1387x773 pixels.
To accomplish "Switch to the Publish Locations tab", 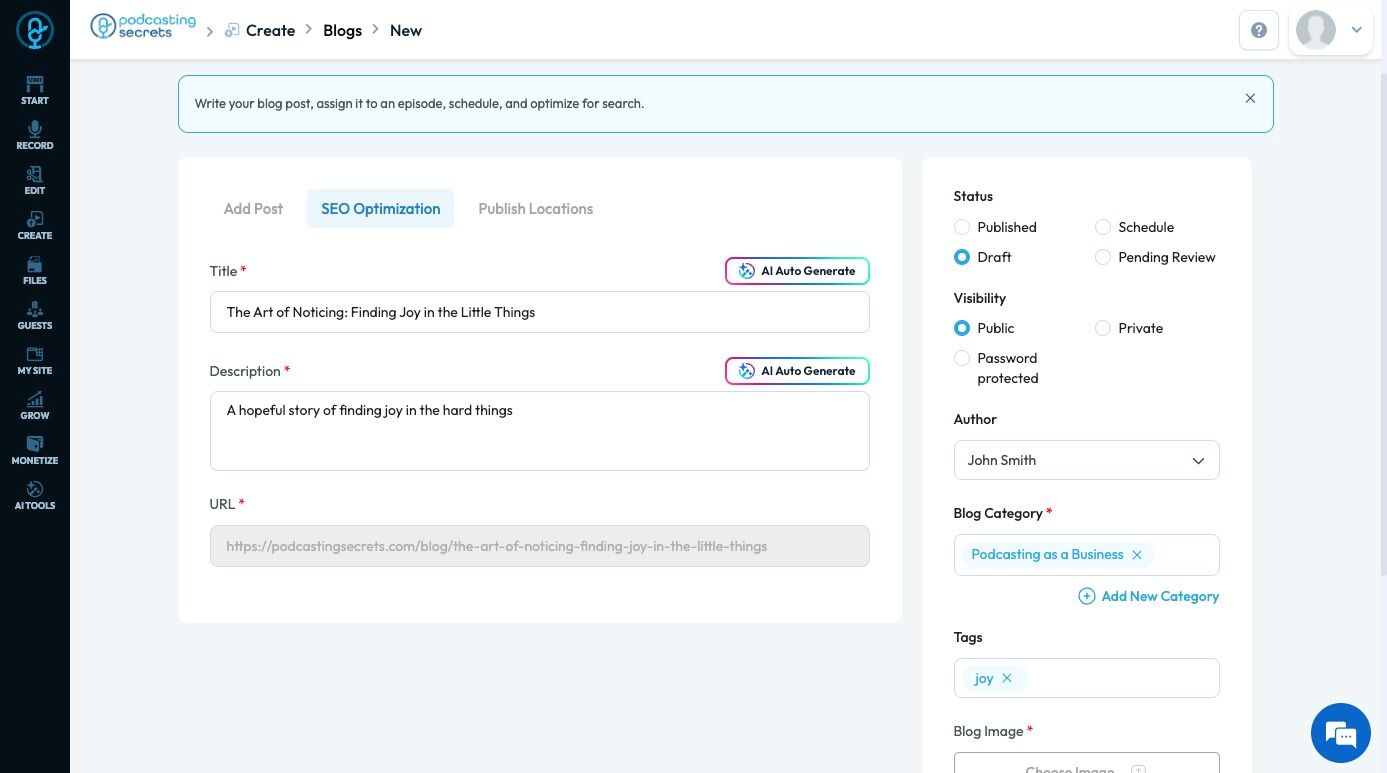I will (x=535, y=208).
